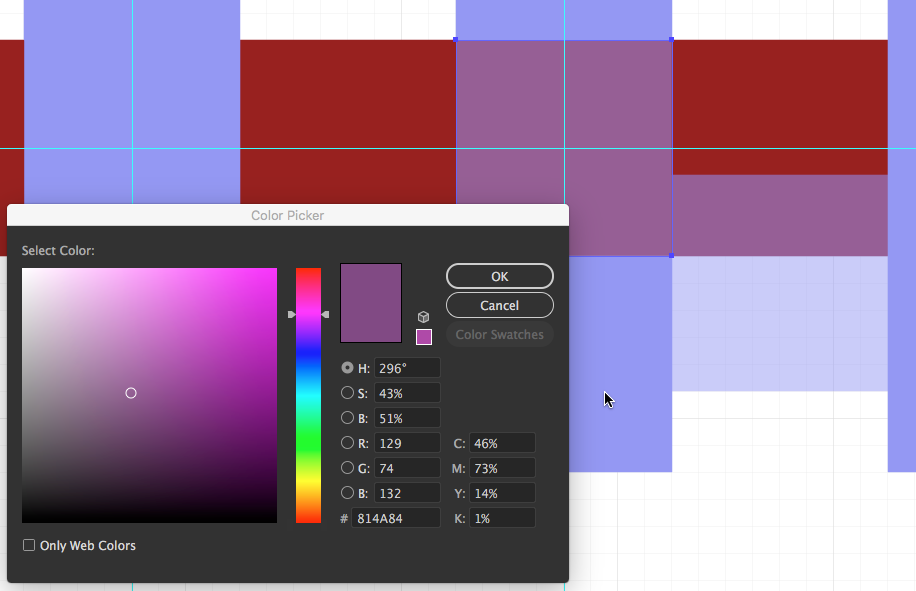Switch to the G green radio button
Image resolution: width=916 pixels, height=591 pixels.
pyautogui.click(x=347, y=468)
